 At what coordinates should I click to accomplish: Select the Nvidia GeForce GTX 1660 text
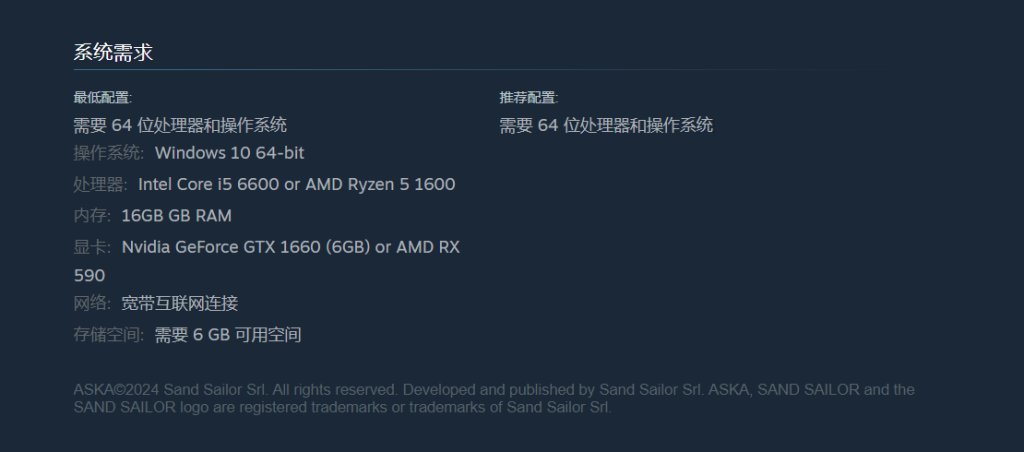(221, 248)
